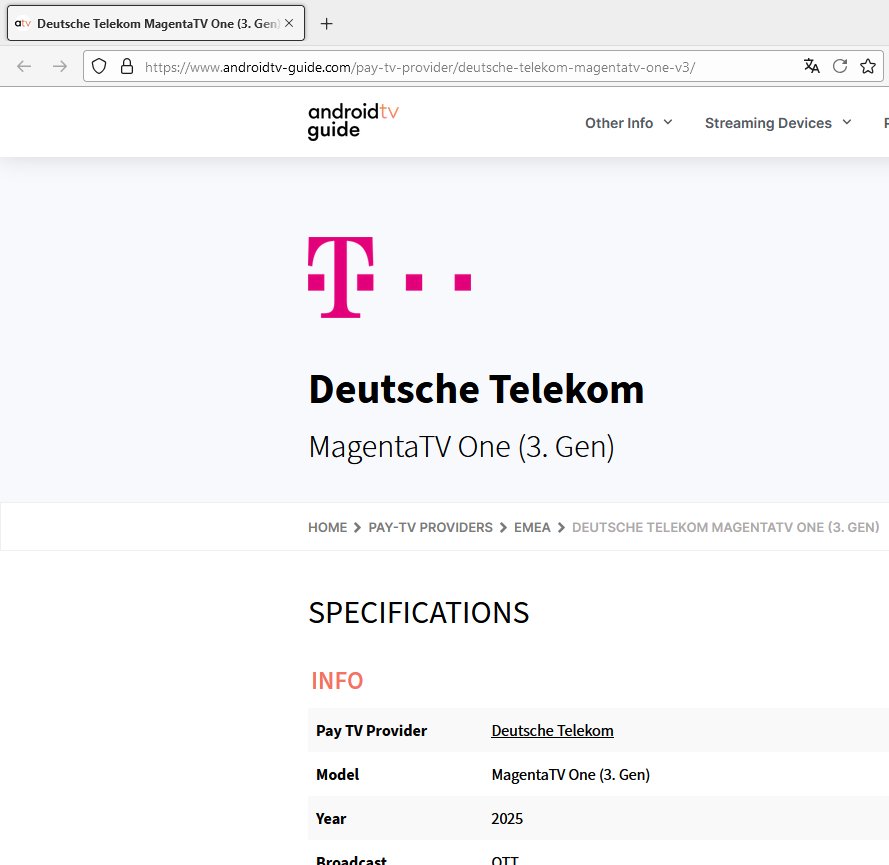Click the URL address bar field
Viewport: 889px width, 865px height.
tap(460, 67)
